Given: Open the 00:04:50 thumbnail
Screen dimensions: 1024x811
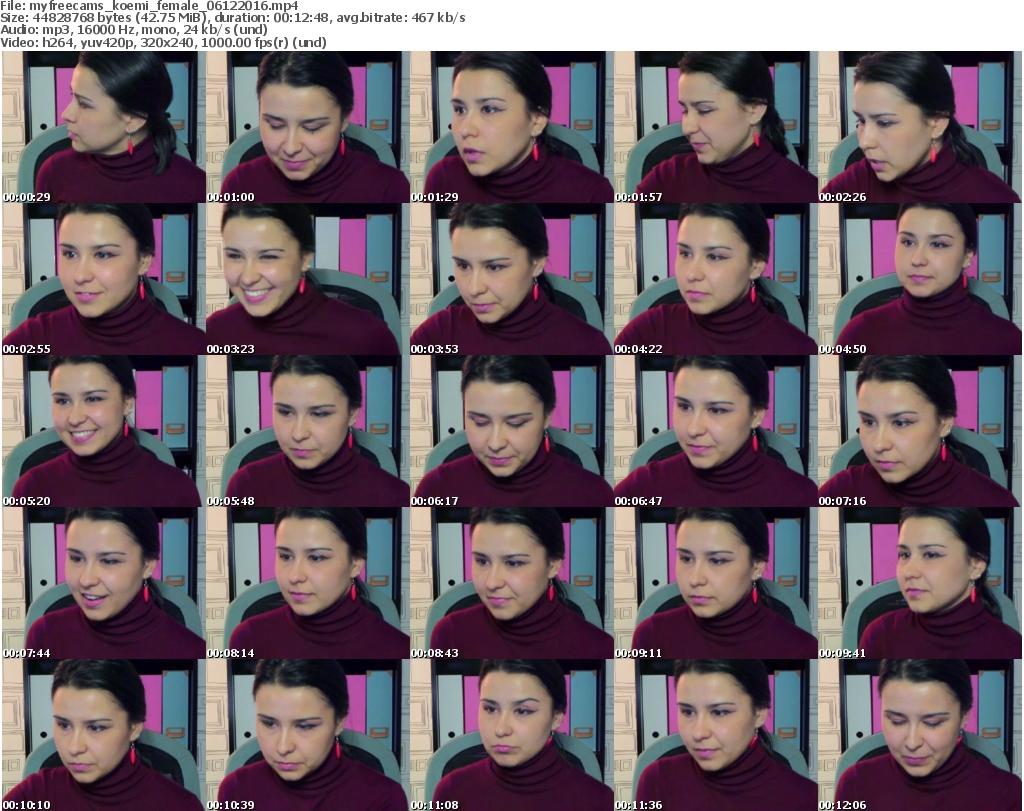Looking at the screenshot, I should [920, 279].
